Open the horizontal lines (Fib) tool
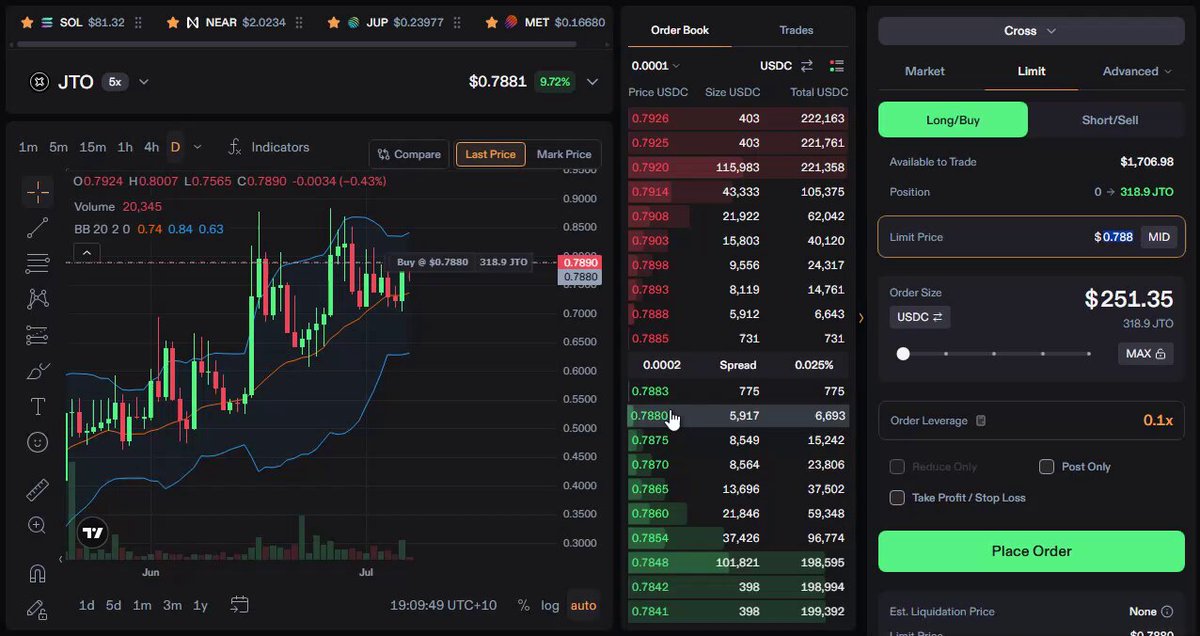This screenshot has height=636, width=1200. 38,264
